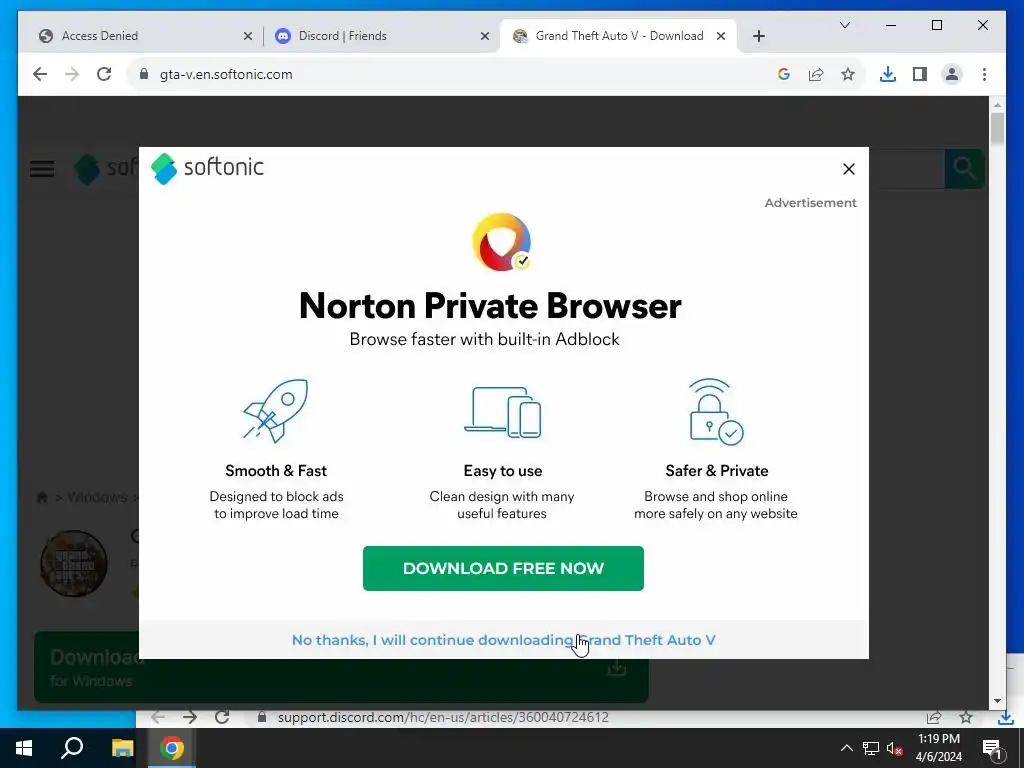Close the Access Denied tab

point(248,37)
